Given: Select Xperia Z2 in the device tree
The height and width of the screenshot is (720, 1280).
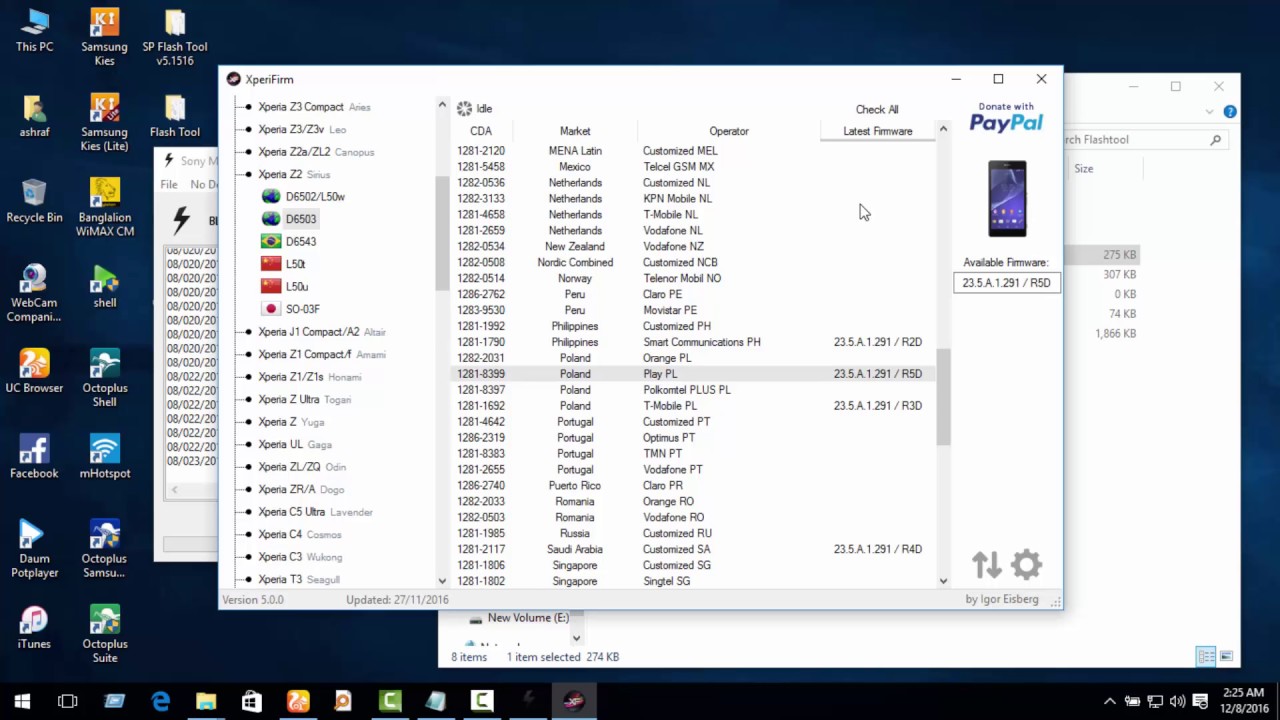Looking at the screenshot, I should [x=280, y=174].
